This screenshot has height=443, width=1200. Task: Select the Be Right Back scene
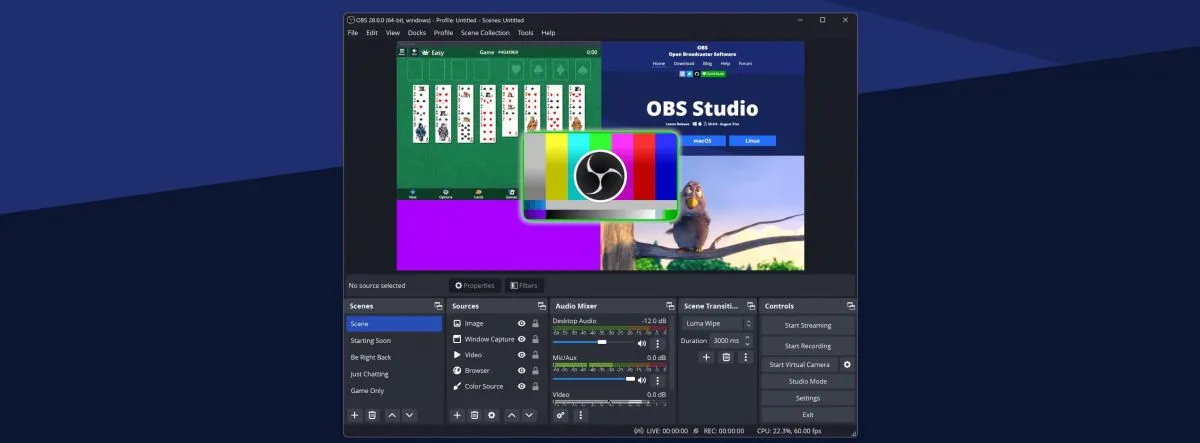[x=394, y=357]
